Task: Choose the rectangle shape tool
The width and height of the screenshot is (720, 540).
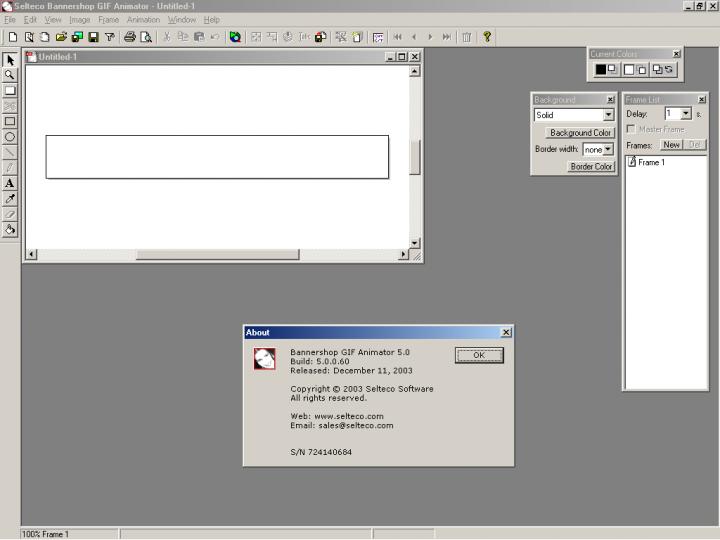Action: (10, 121)
